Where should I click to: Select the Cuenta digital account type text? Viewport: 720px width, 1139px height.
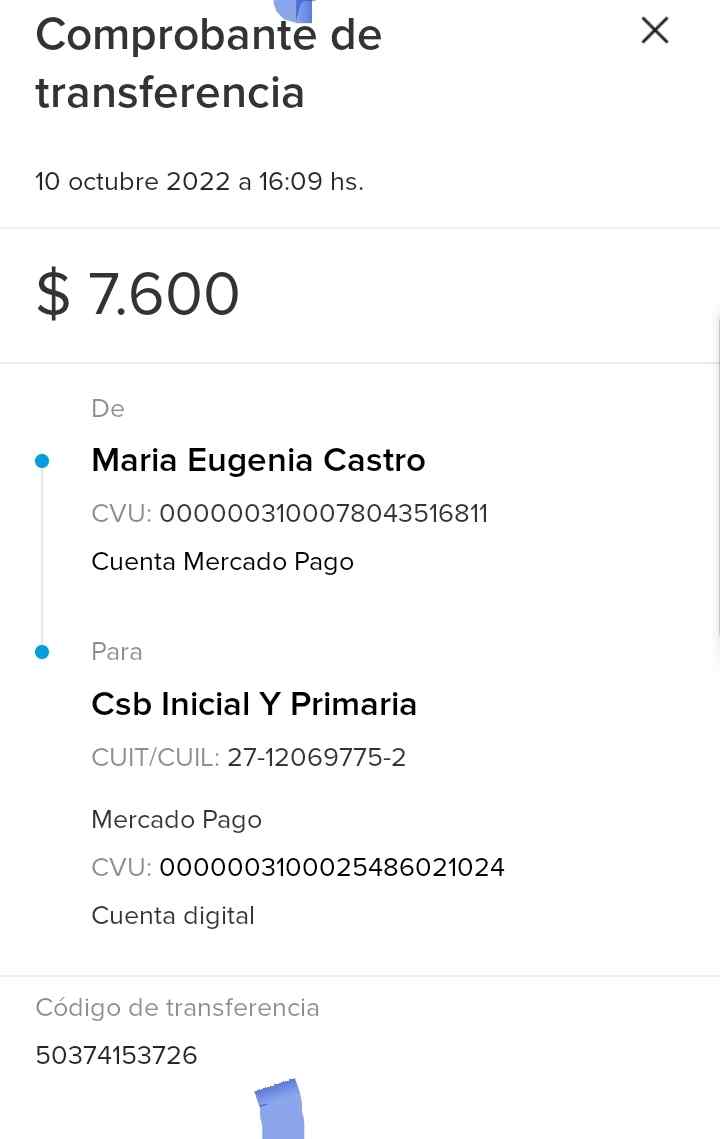point(173,916)
